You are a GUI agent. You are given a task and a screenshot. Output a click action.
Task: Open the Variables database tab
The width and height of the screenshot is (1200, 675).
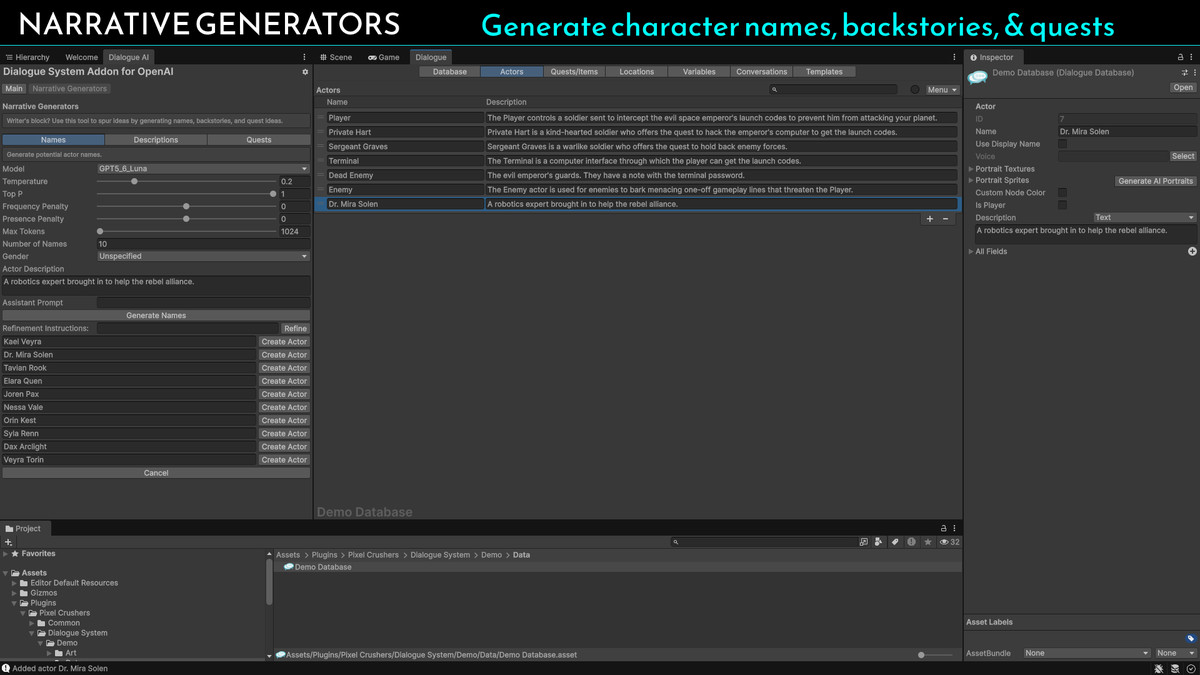(x=699, y=72)
